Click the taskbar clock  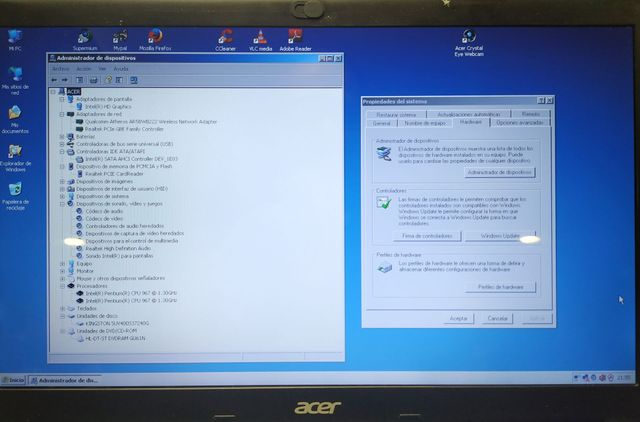623,378
